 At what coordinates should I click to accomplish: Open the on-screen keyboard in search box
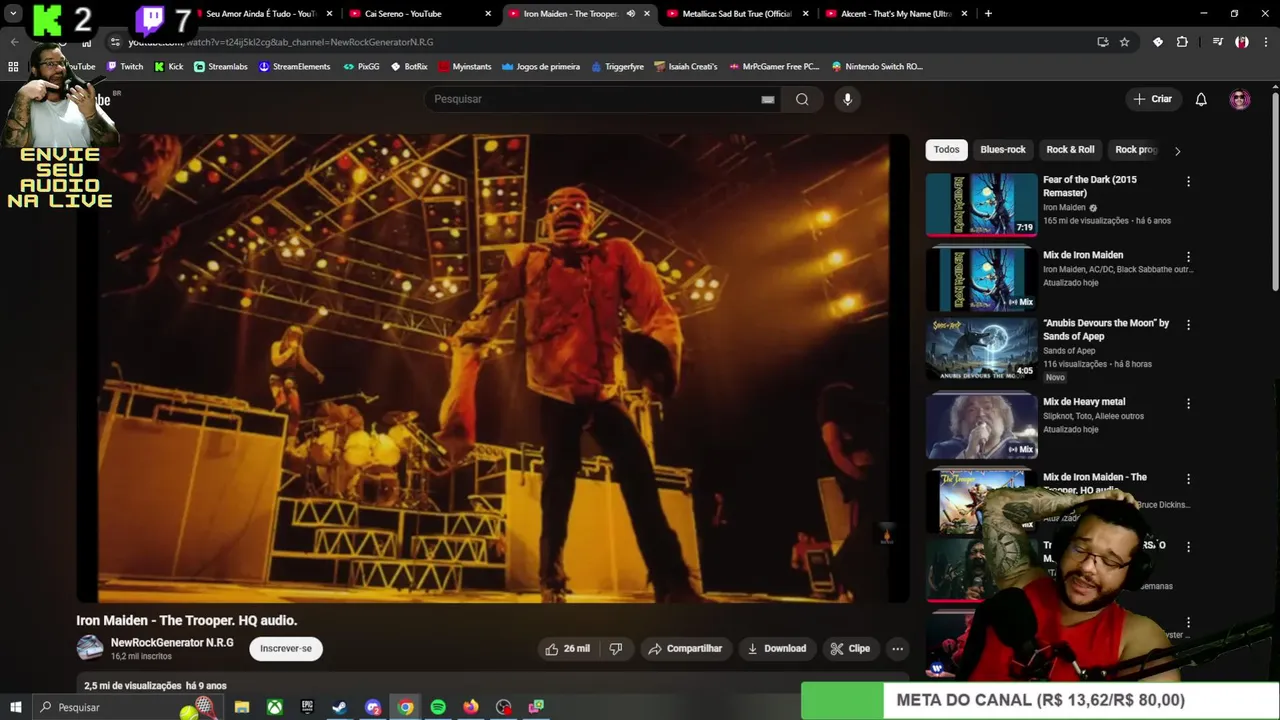click(x=768, y=99)
